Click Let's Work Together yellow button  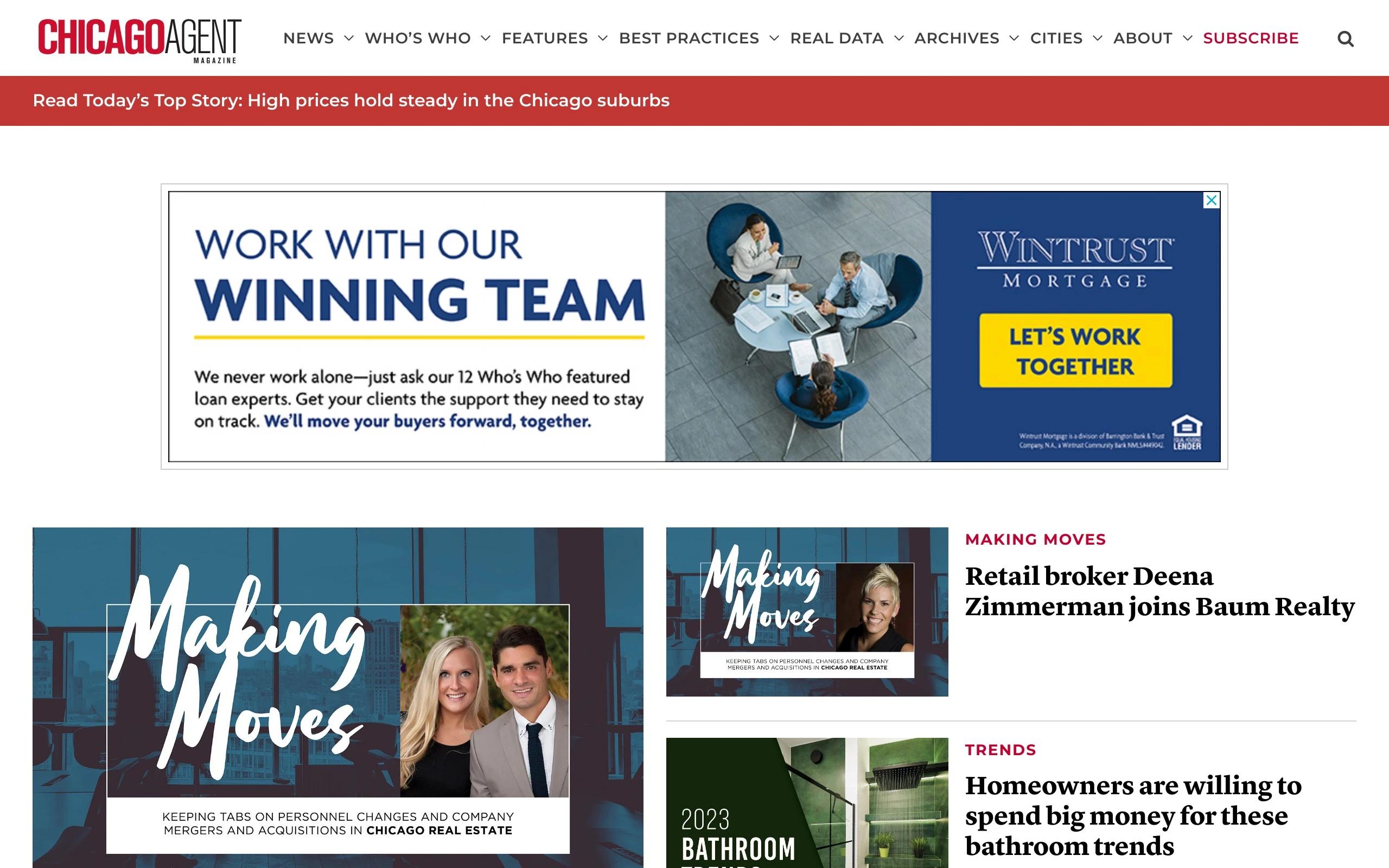click(1075, 351)
